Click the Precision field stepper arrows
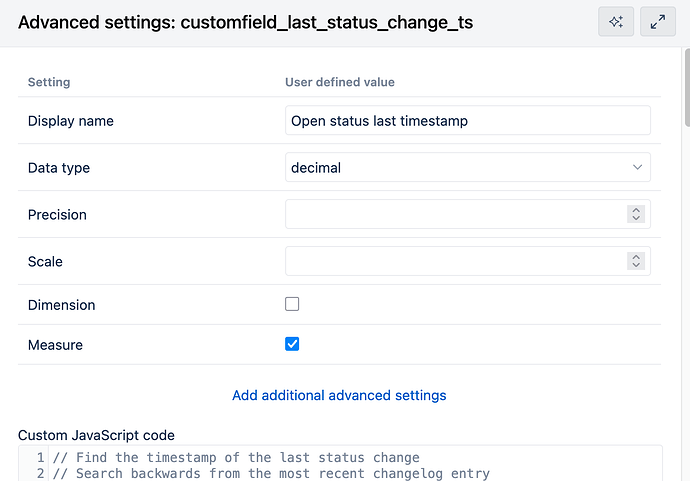 pos(635,214)
